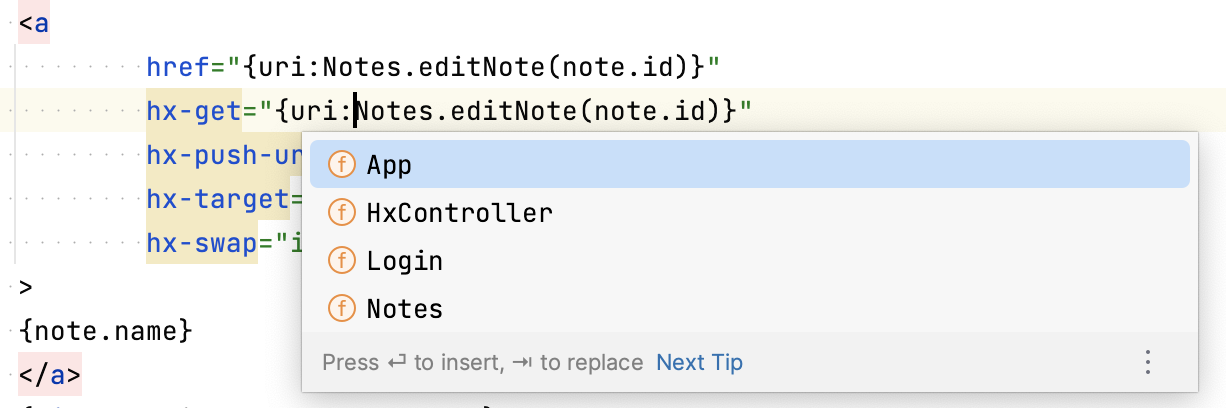Viewport: 1226px width, 408px height.
Task: Select the App completion suggestion
Action: [x=749, y=165]
